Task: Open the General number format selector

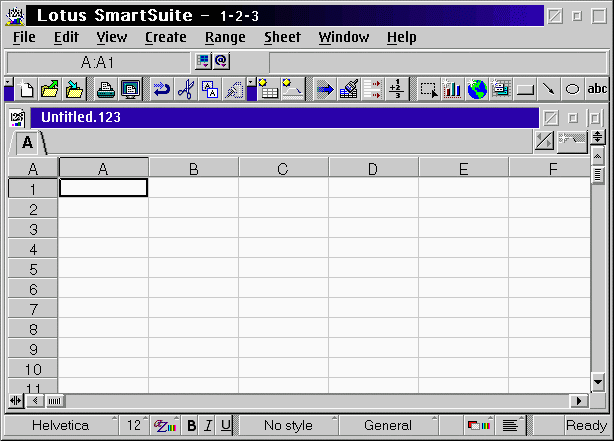Action: 388,425
